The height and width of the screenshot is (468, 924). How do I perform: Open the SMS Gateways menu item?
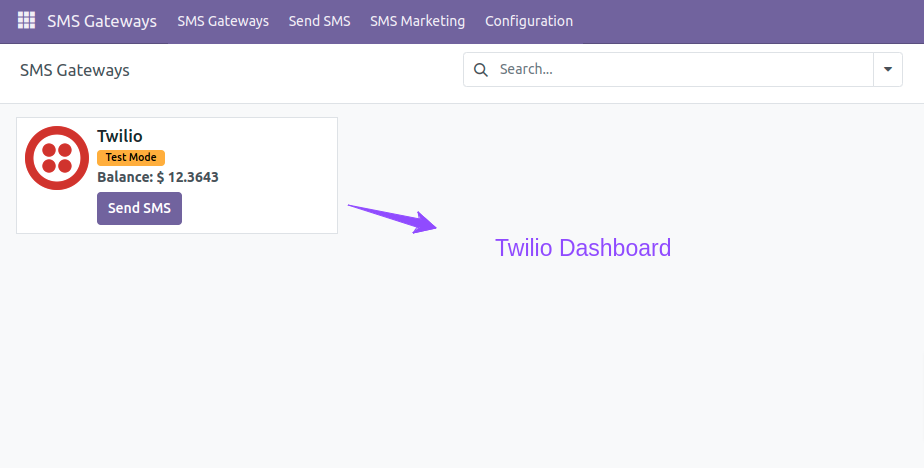(x=223, y=21)
